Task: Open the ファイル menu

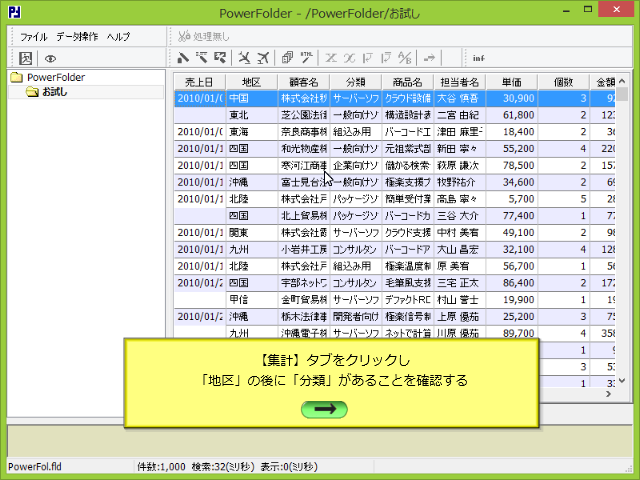Action: [33, 37]
